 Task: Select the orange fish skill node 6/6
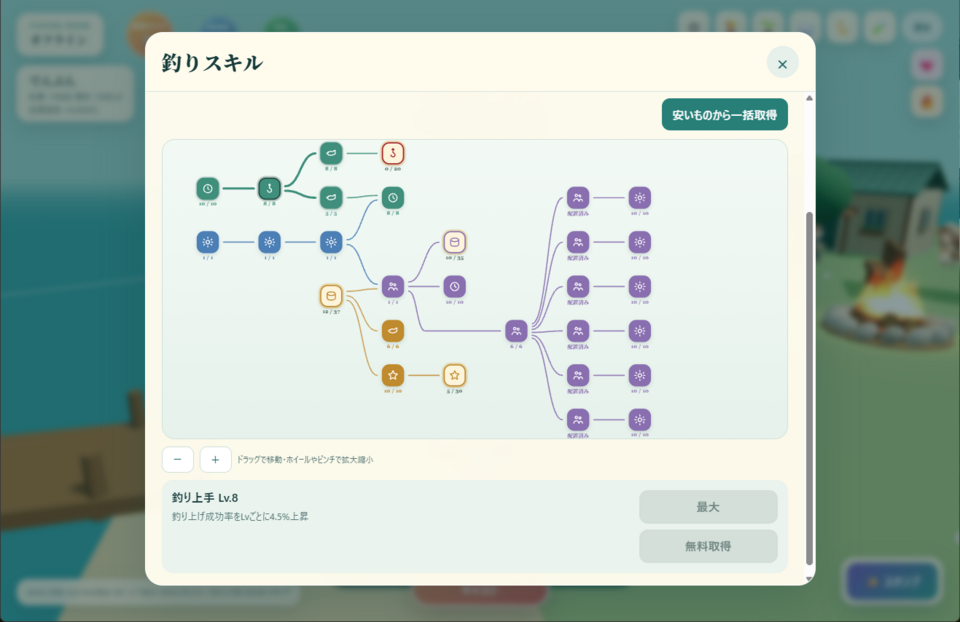[x=393, y=331]
